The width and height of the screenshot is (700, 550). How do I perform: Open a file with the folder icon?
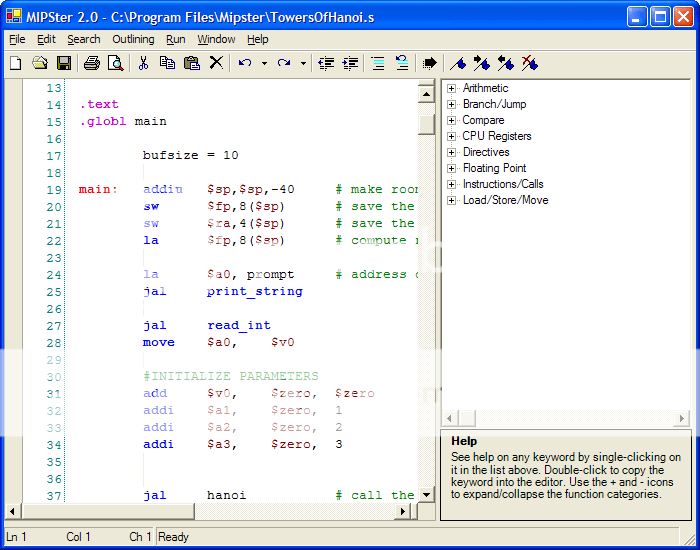point(40,63)
